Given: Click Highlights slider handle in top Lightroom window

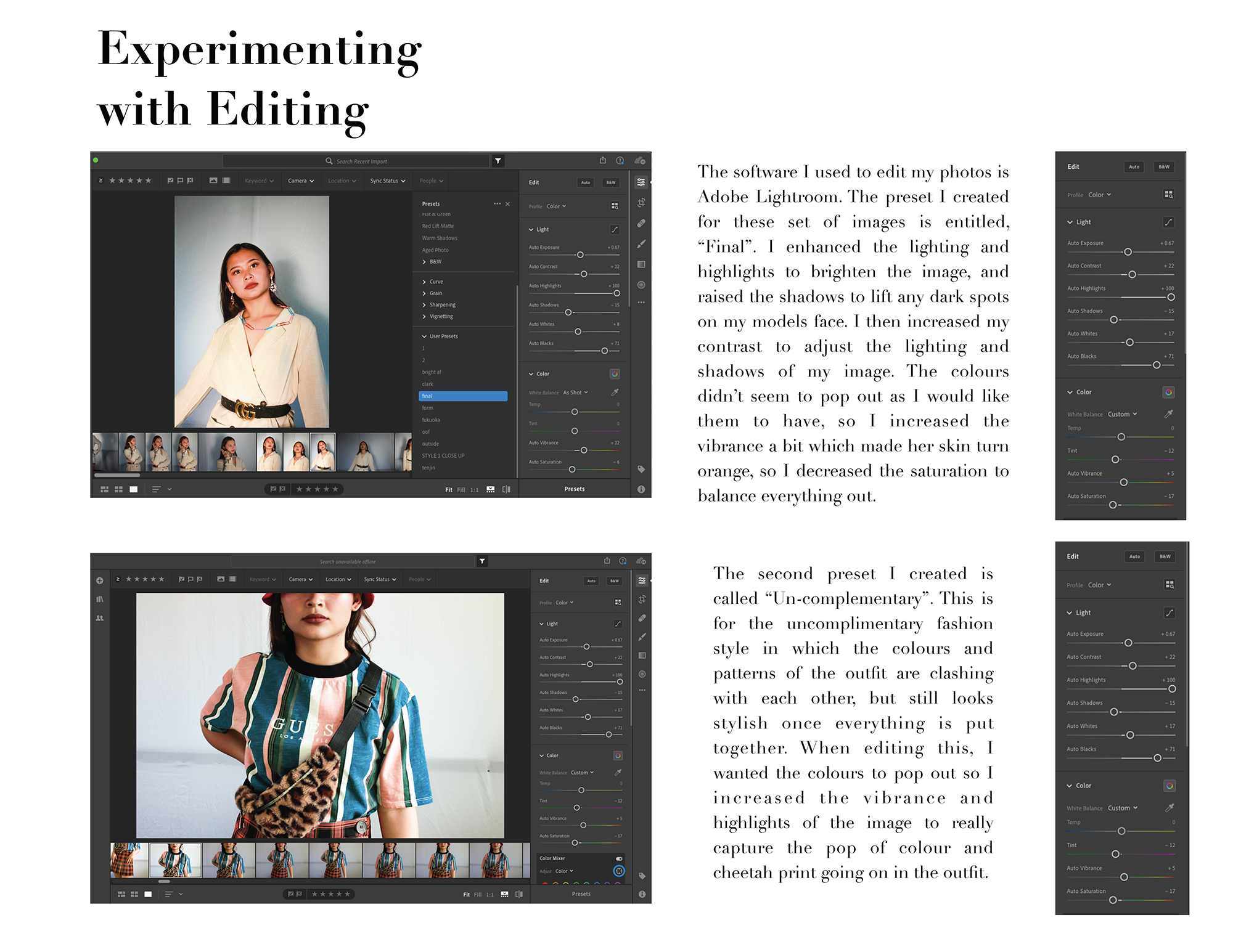Looking at the screenshot, I should coord(616,293).
